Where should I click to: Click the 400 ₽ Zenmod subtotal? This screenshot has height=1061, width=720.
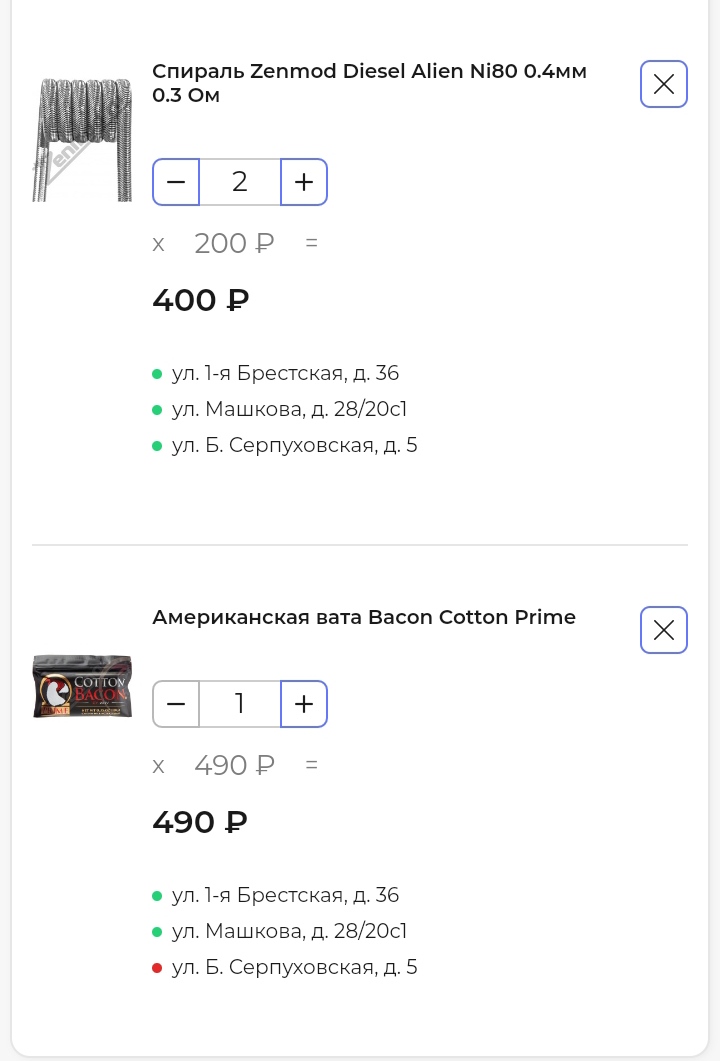(x=201, y=300)
